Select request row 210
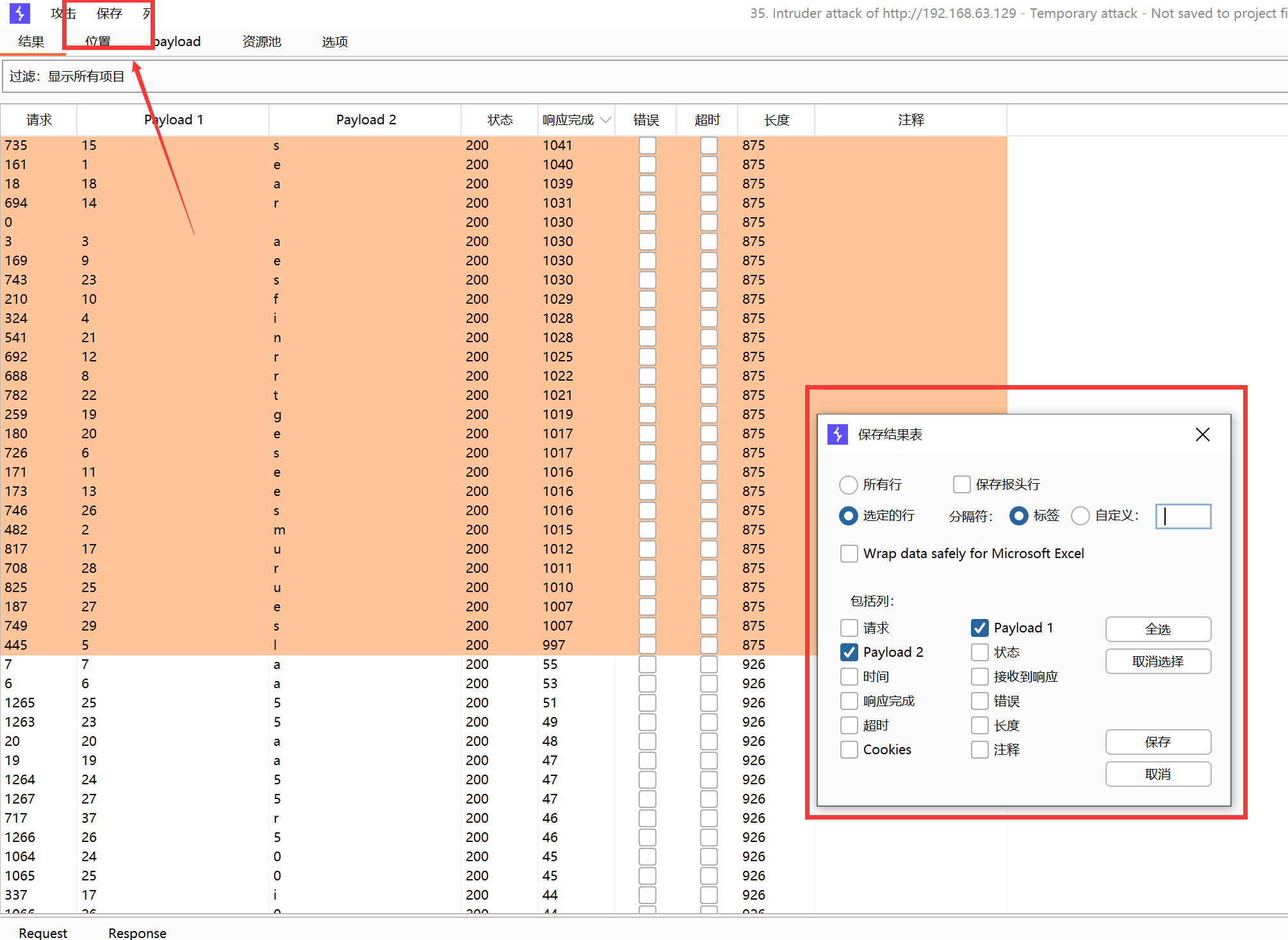Image resolution: width=1288 pixels, height=940 pixels. 503,299
